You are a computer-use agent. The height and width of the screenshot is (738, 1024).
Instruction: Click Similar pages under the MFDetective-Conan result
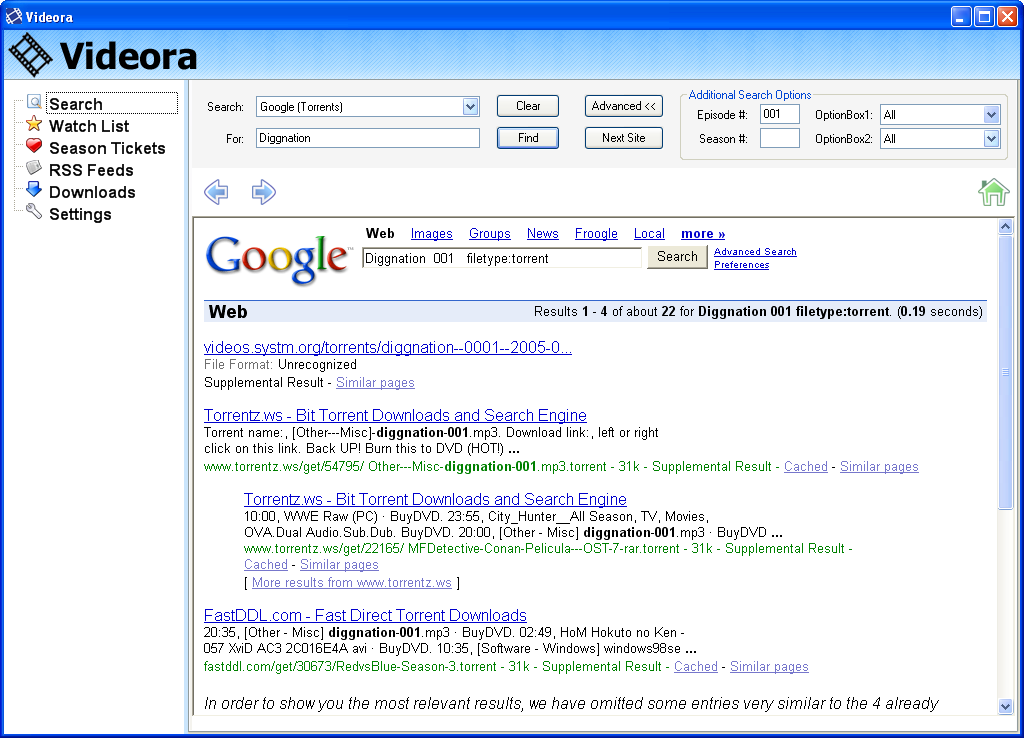(x=339, y=564)
